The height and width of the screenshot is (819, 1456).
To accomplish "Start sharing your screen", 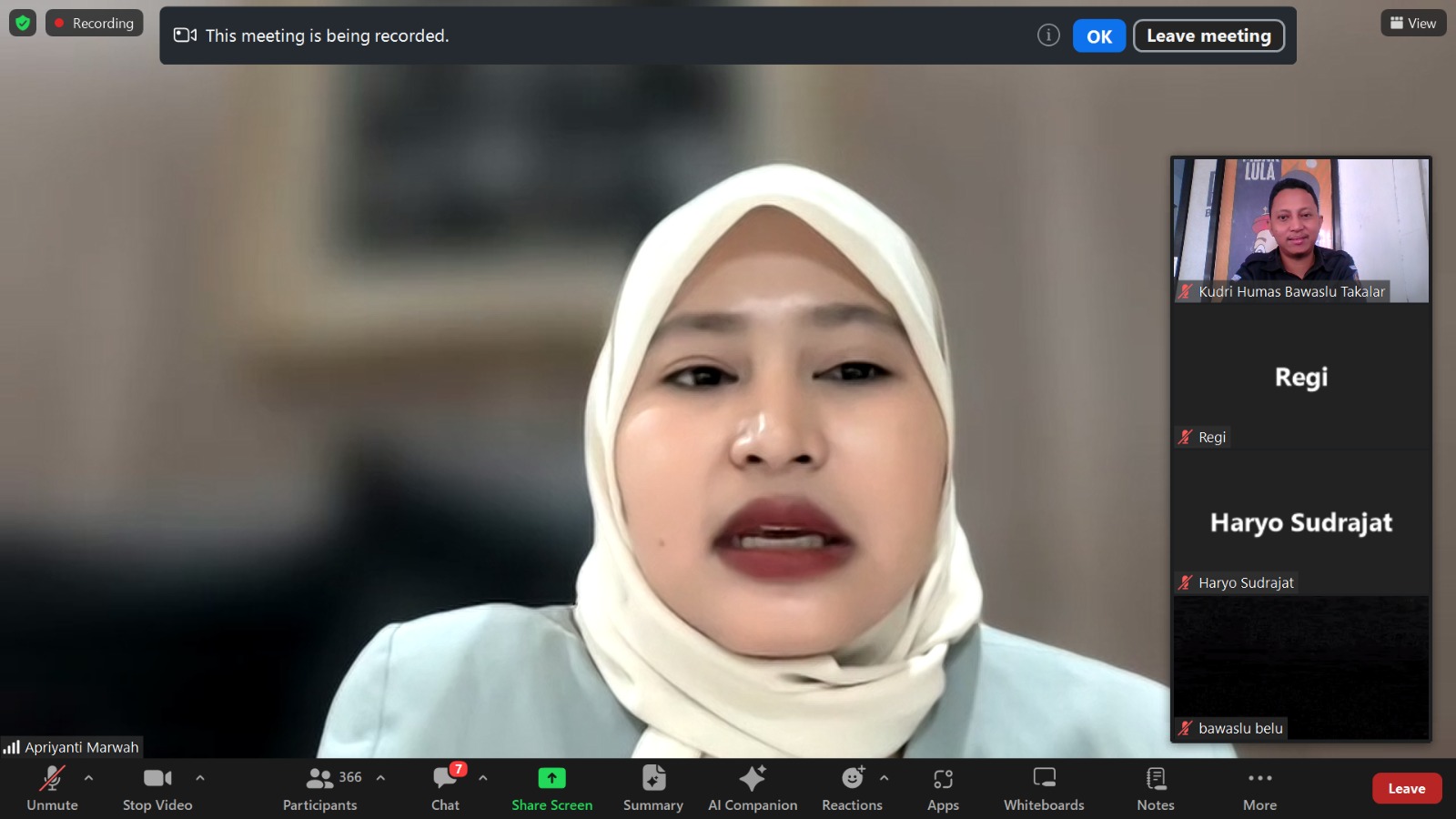I will 551,788.
